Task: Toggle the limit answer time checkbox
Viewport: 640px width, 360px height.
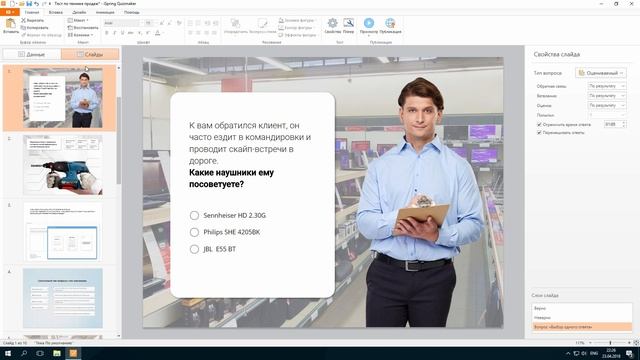Action: click(x=539, y=124)
